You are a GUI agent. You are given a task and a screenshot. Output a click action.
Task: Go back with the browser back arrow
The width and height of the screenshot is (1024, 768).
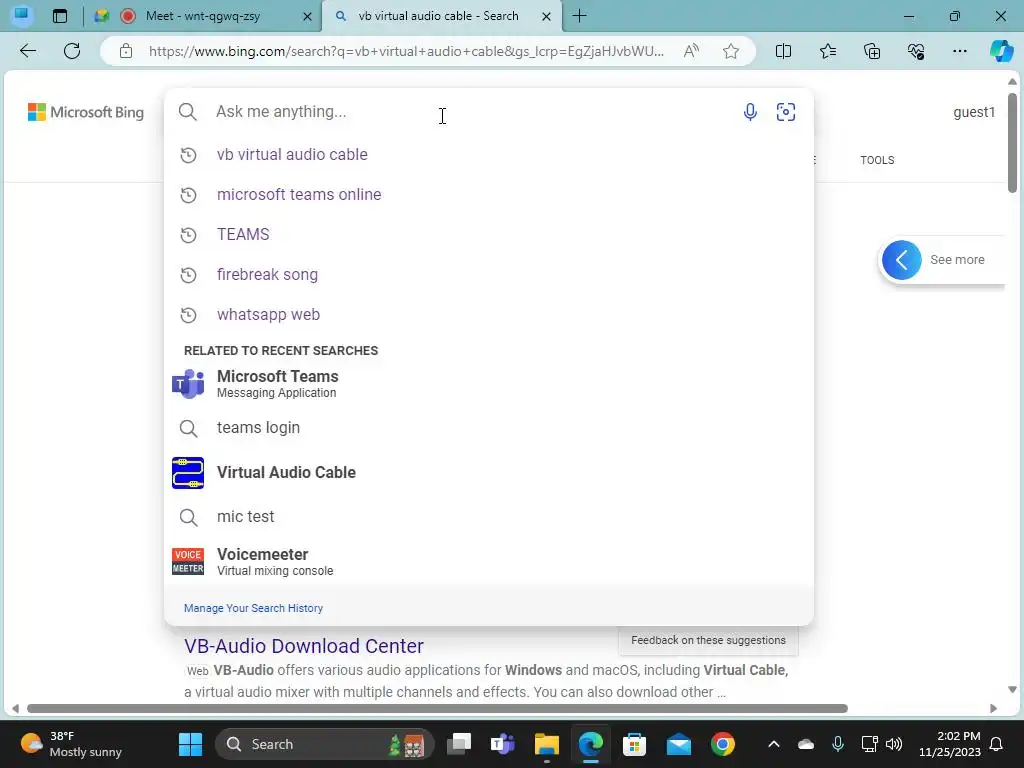28,51
